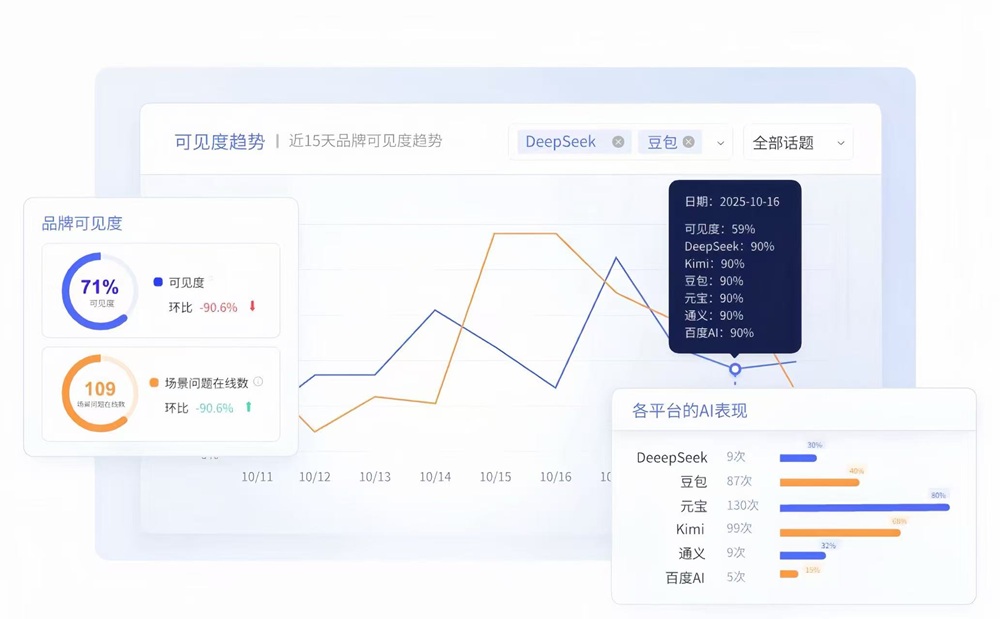Click the green up arrow beside 场景问题在线数 环比
The width and height of the screenshot is (1000, 619).
pyautogui.click(x=249, y=407)
